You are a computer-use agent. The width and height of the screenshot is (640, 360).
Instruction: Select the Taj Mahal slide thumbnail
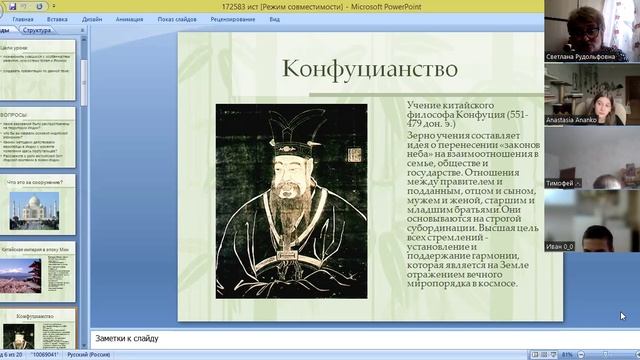pyautogui.click(x=38, y=204)
